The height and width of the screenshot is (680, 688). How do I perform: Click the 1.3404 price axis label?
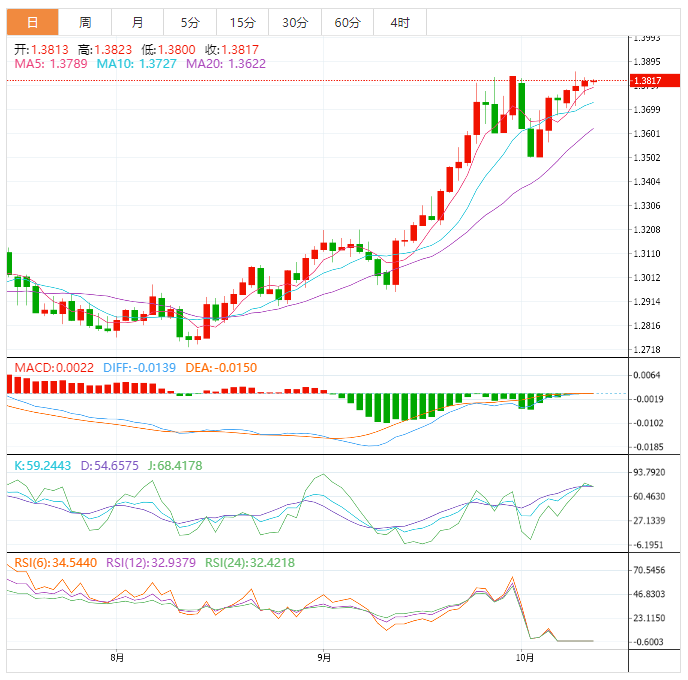[647, 181]
